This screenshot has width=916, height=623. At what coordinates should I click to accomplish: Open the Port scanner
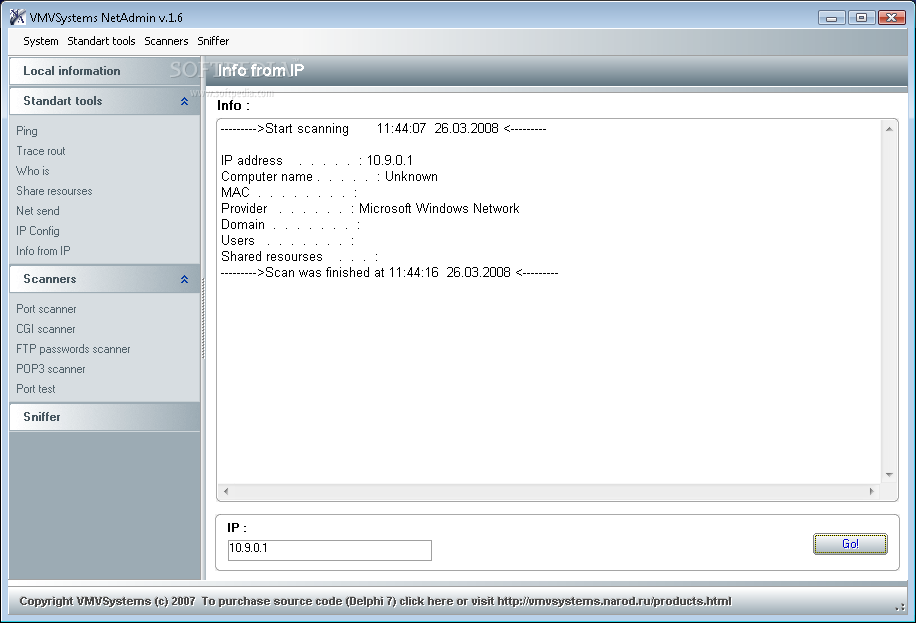[46, 309]
